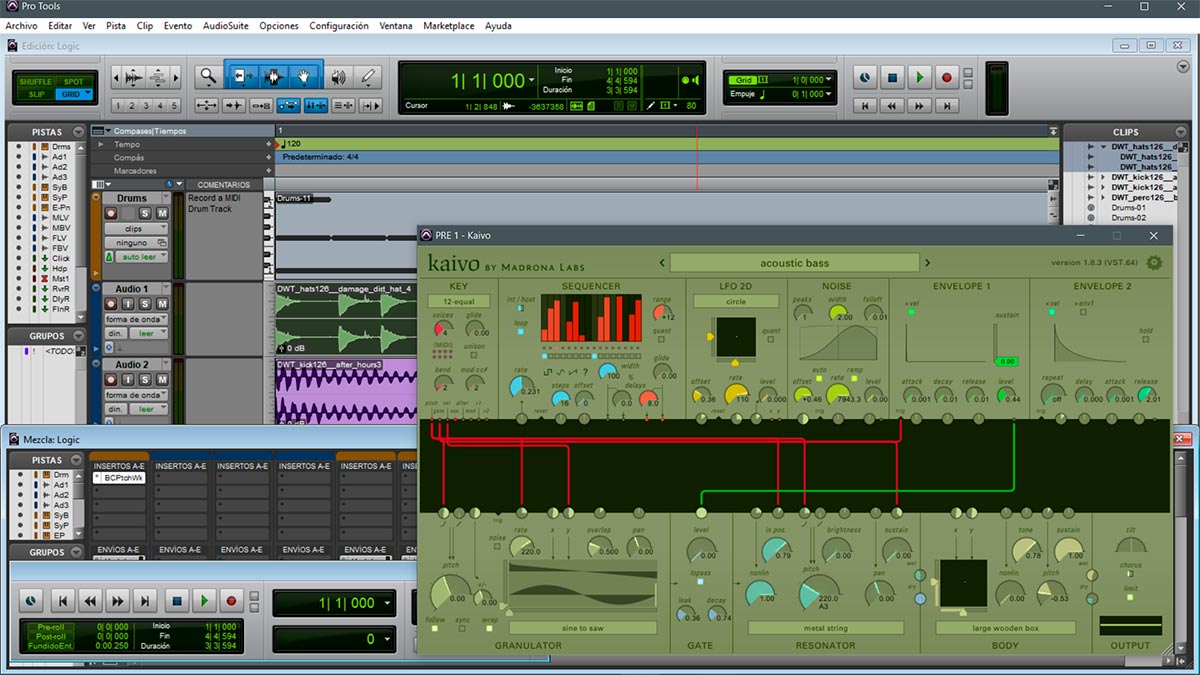The height and width of the screenshot is (675, 1200).
Task: Click Play in the floating Transport window
Action: click(x=204, y=601)
